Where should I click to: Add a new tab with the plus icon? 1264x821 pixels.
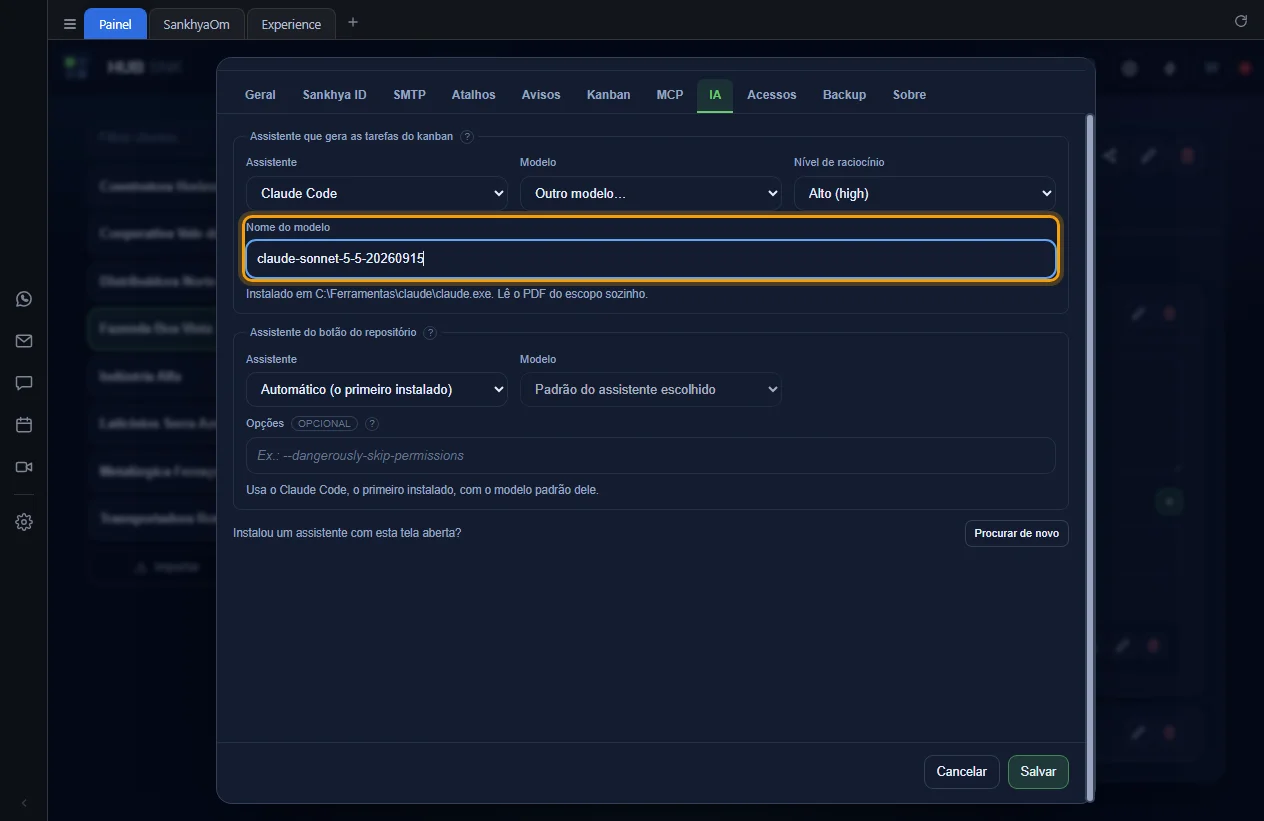tap(353, 22)
